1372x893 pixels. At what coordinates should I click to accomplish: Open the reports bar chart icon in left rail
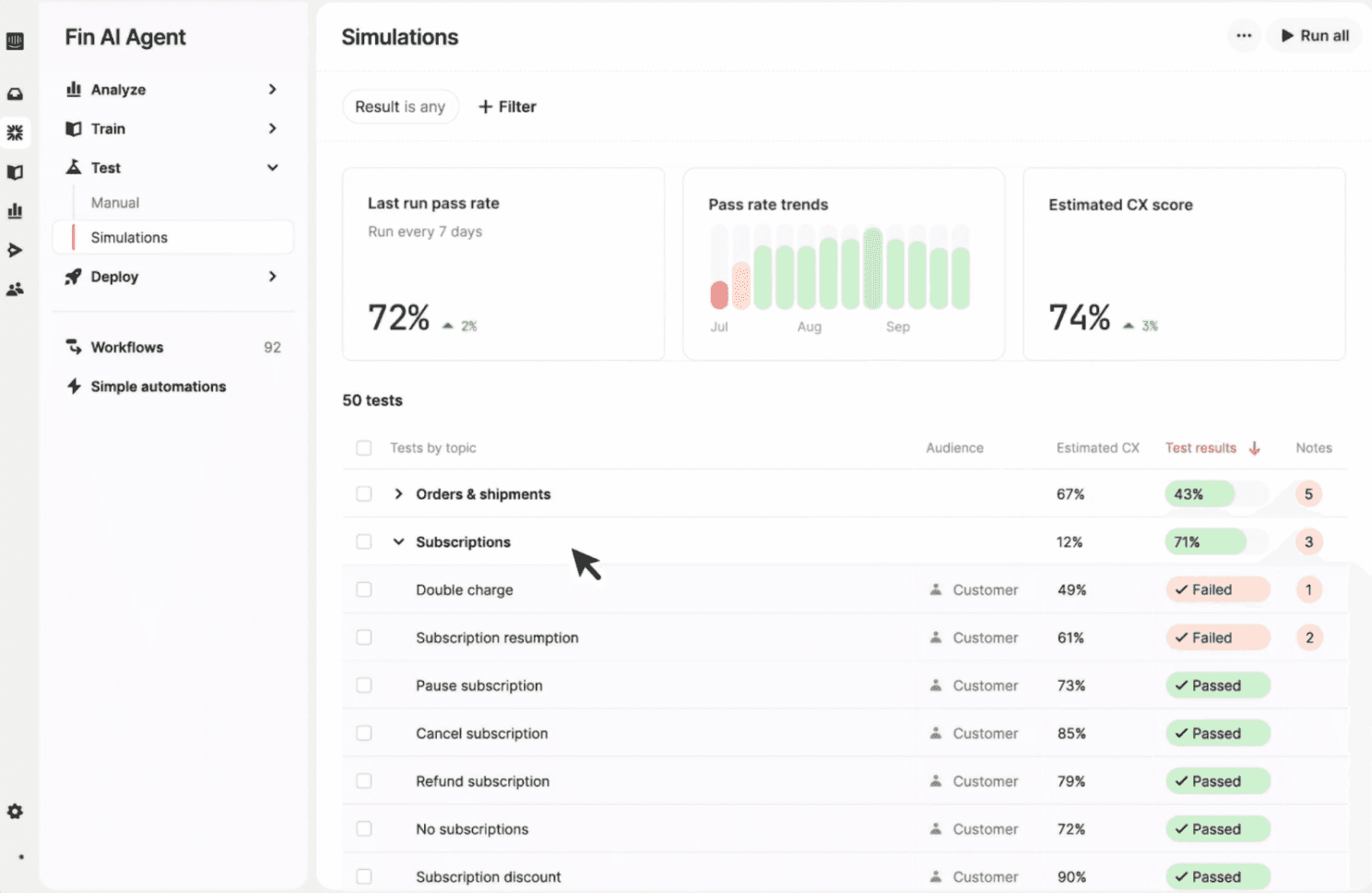[15, 211]
